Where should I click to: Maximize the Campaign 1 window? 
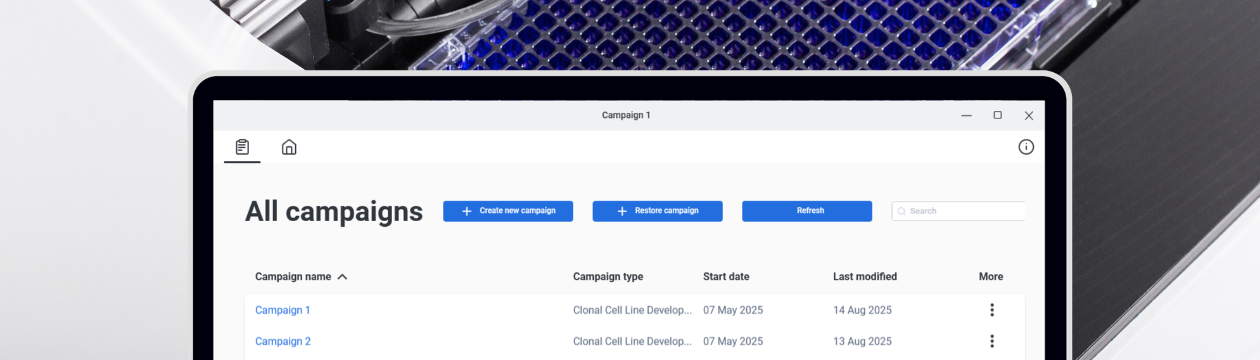997,115
